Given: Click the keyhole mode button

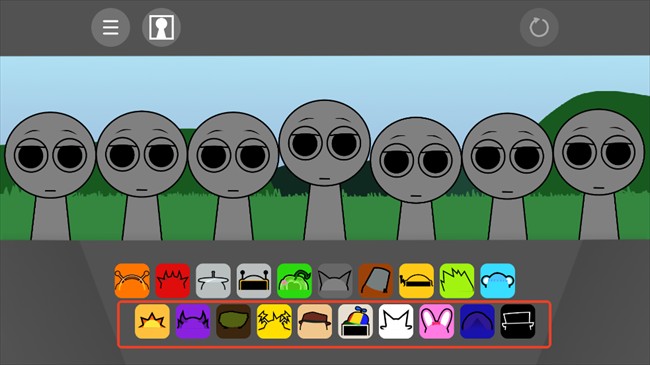Looking at the screenshot, I should (x=161, y=27).
